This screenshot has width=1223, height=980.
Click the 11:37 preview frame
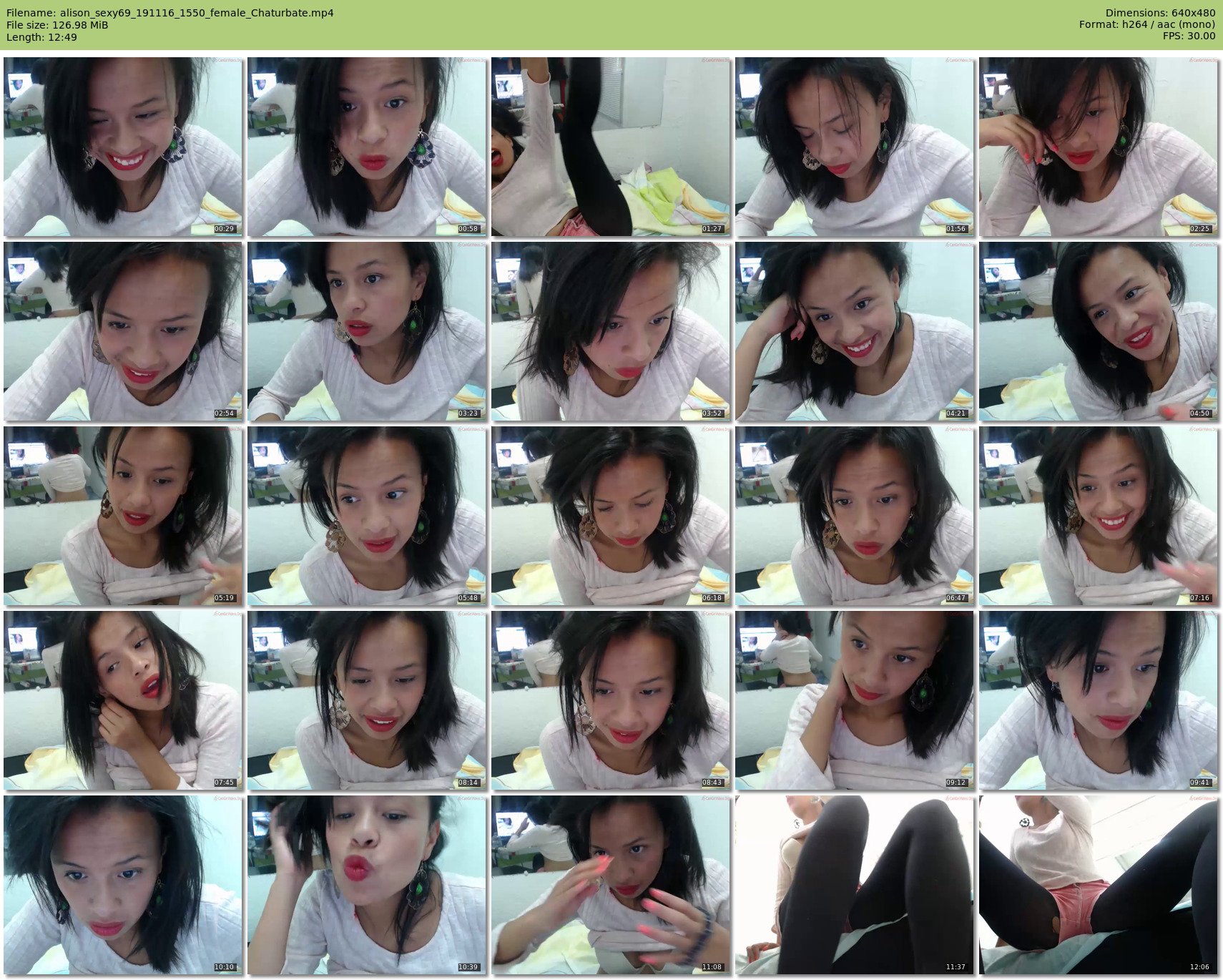[854, 885]
